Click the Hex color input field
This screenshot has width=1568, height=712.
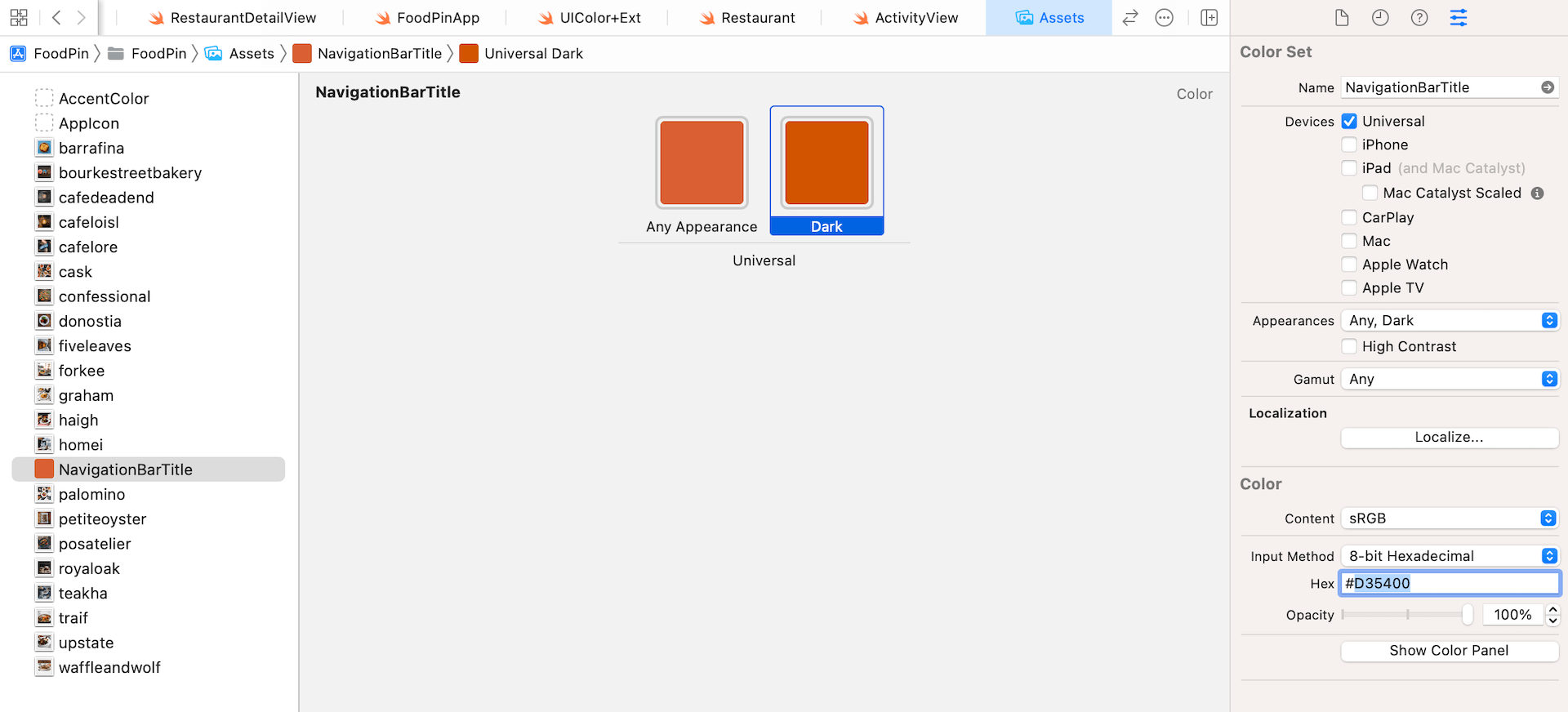click(1450, 583)
